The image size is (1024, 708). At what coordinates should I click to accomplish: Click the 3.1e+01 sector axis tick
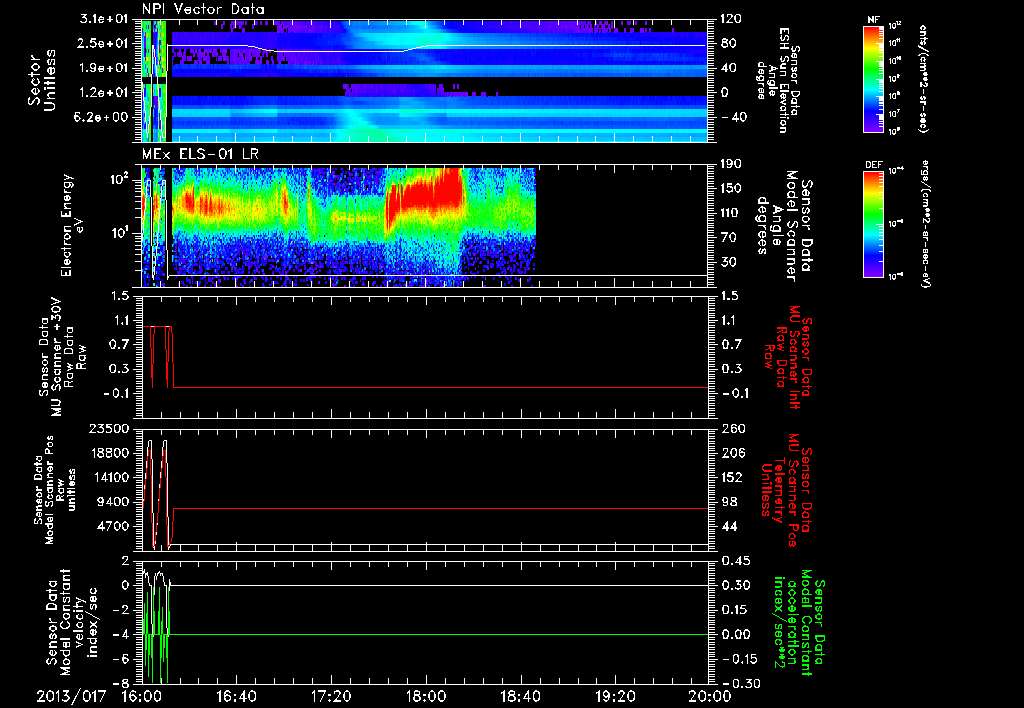tap(103, 18)
